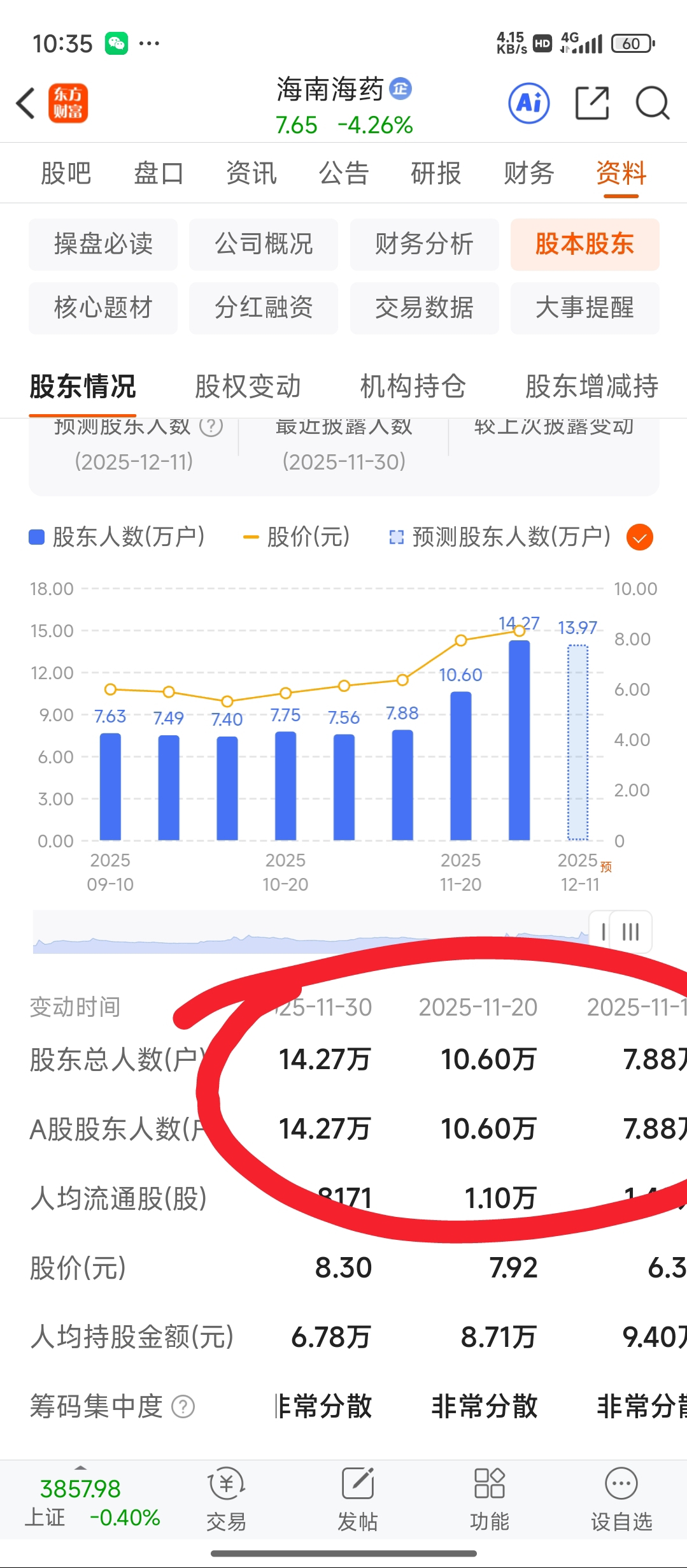Tap the back arrow icon

[x=25, y=103]
